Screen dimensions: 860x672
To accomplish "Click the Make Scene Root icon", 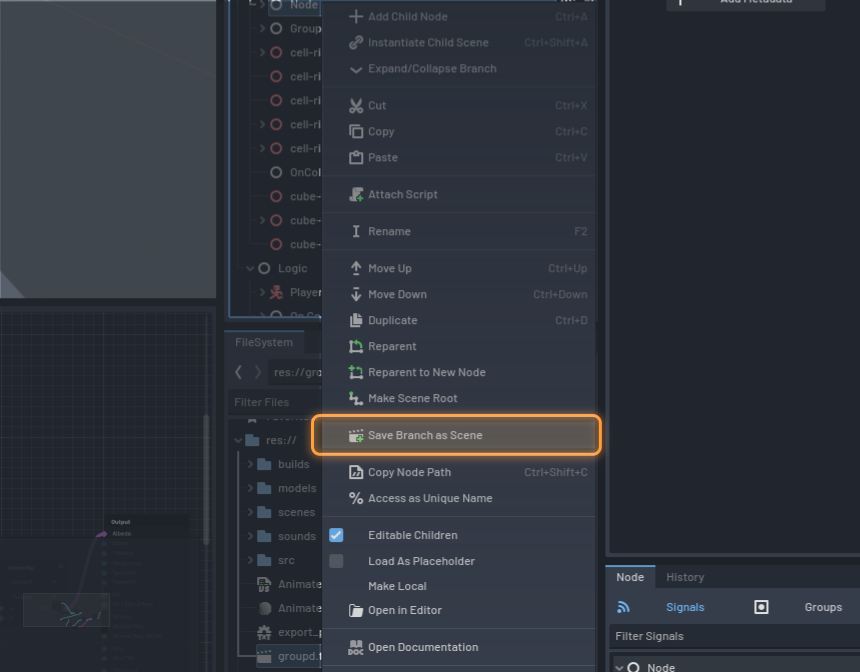I will tap(356, 398).
